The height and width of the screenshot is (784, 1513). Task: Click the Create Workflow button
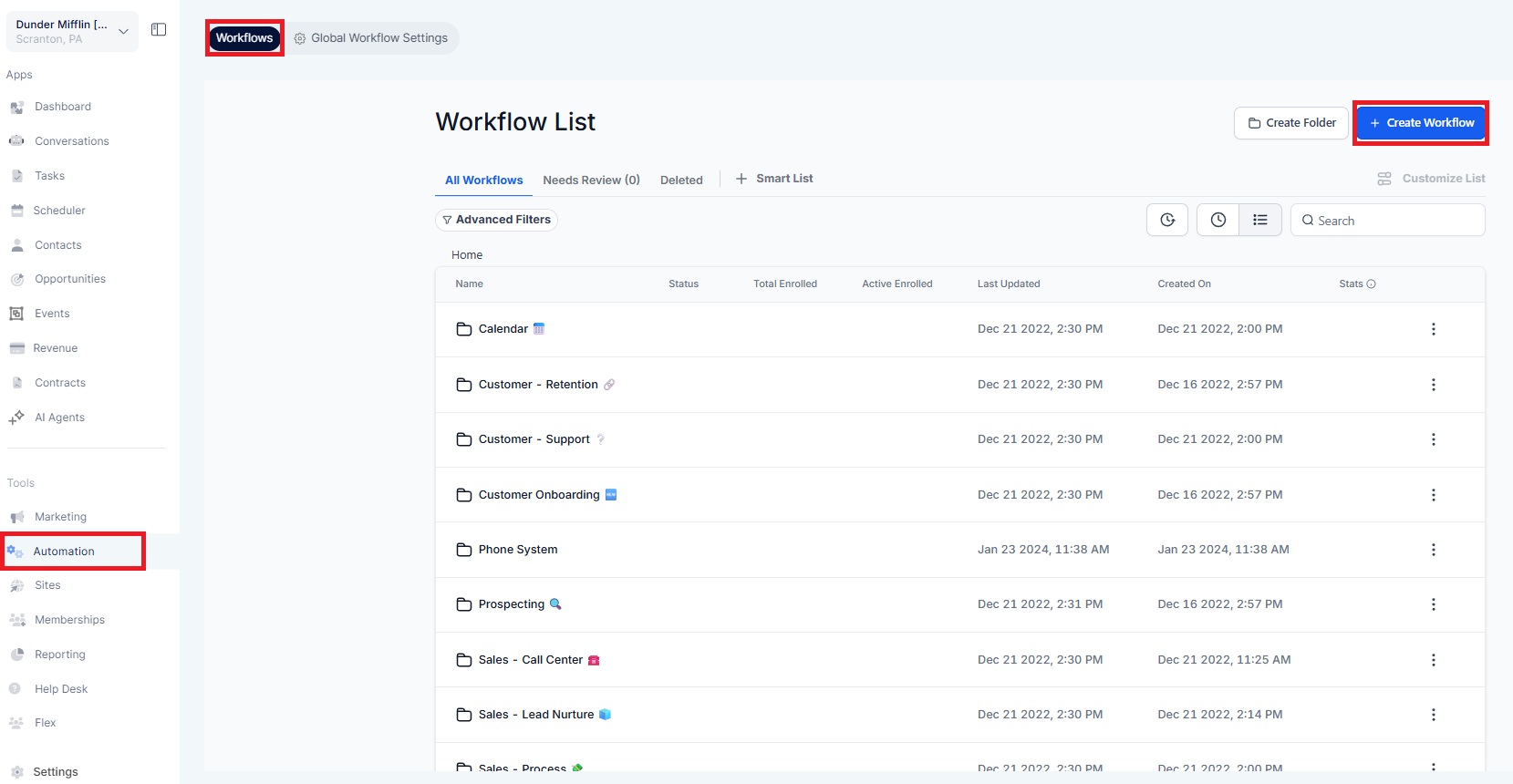(1421, 123)
